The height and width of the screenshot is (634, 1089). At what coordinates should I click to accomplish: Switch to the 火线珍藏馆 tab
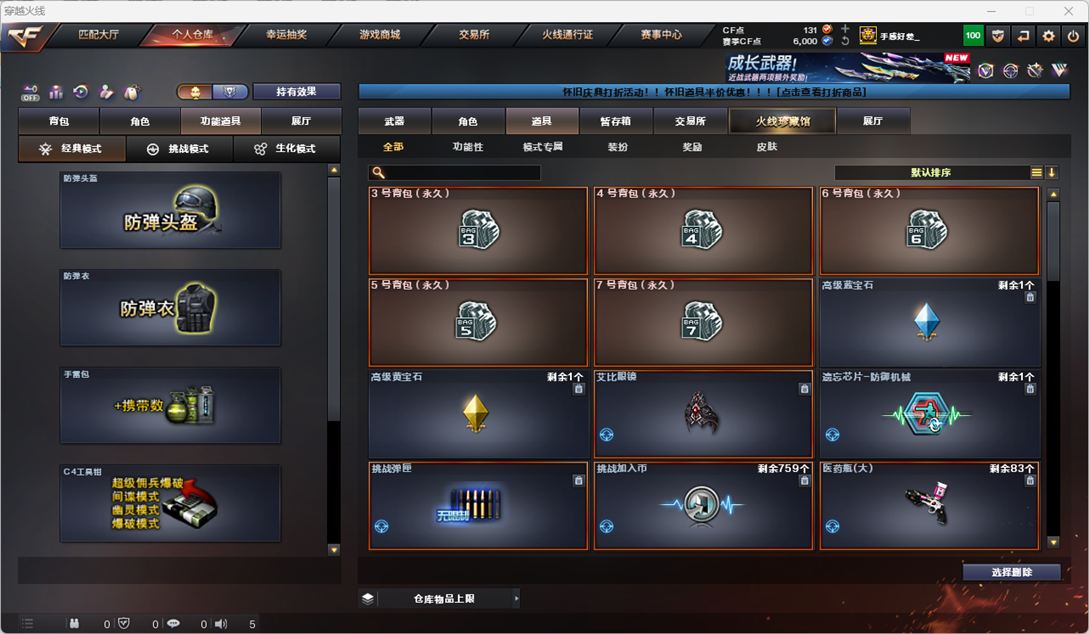(782, 121)
